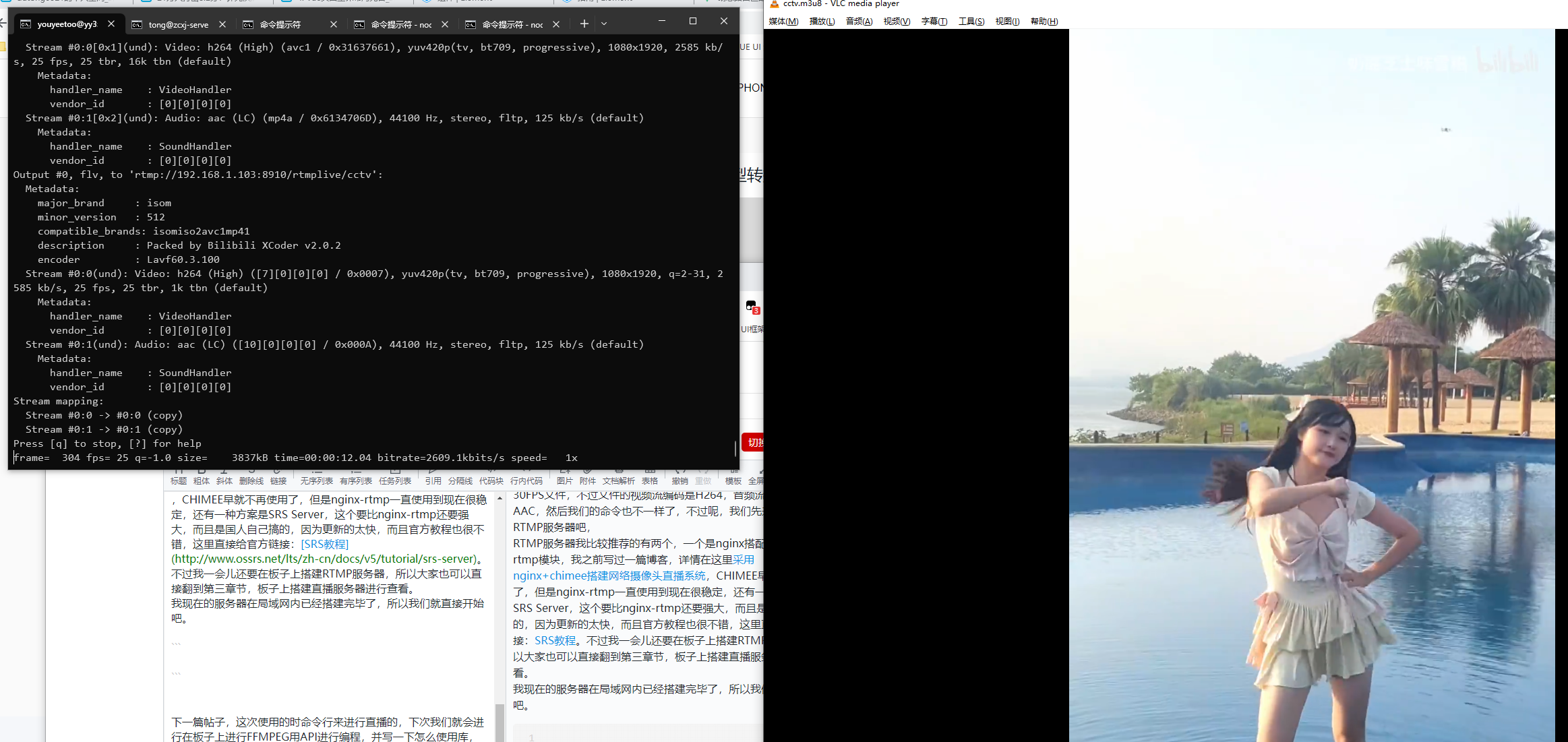This screenshot has width=1568, height=742.
Task: Insert bulleted list with 无序列表
Action: coord(317,476)
